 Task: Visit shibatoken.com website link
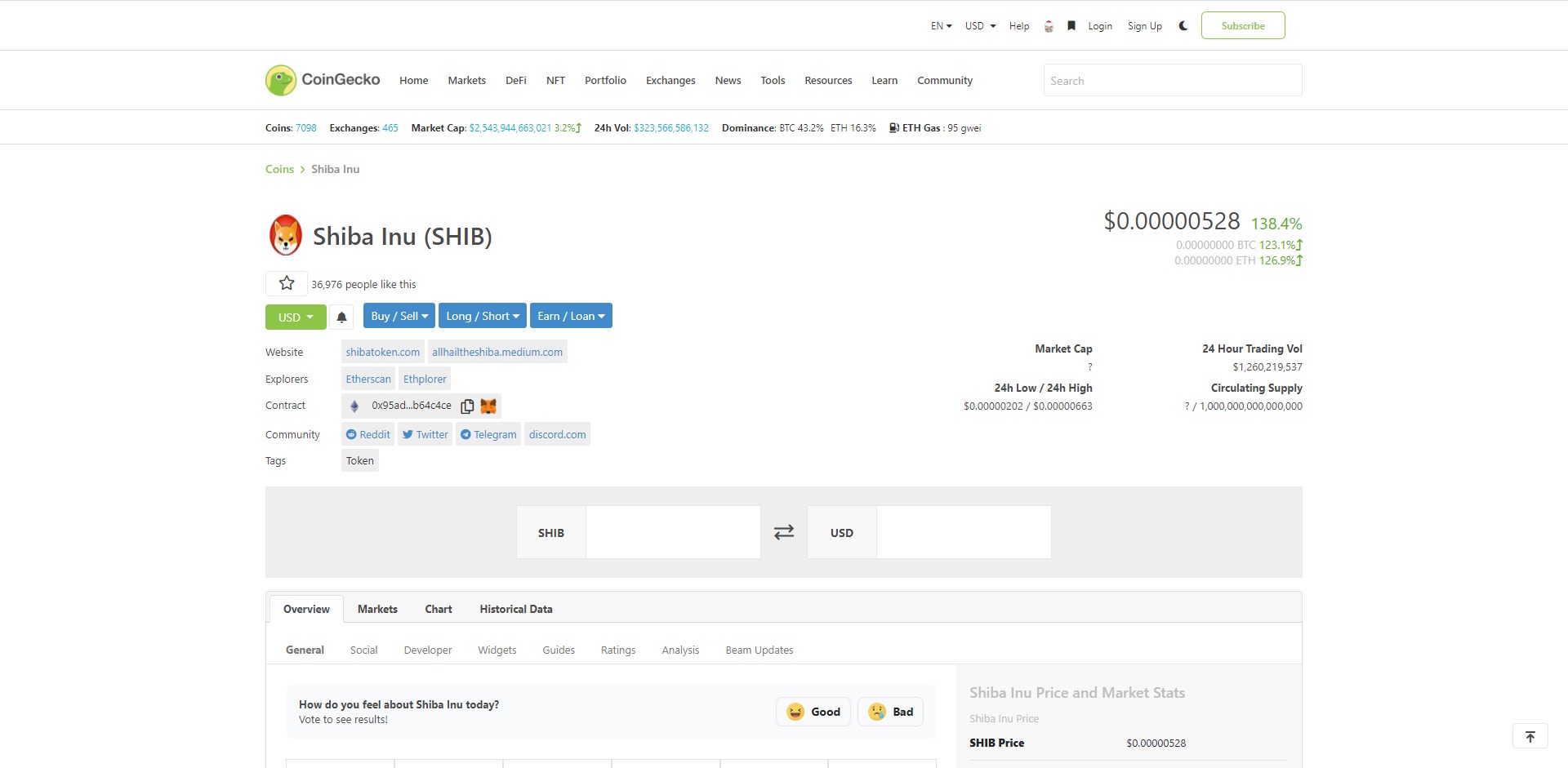pyautogui.click(x=383, y=352)
